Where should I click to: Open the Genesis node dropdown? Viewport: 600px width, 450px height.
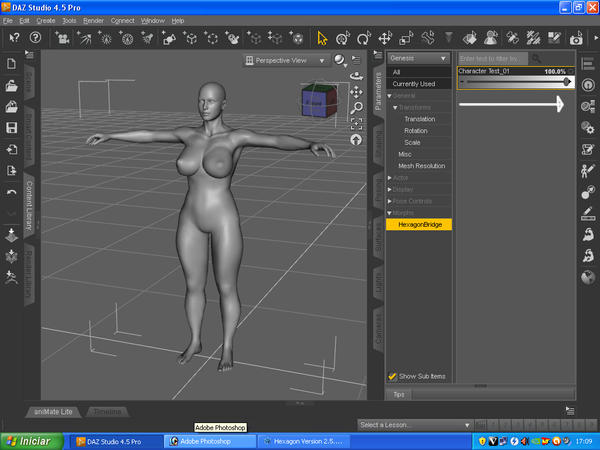(418, 58)
